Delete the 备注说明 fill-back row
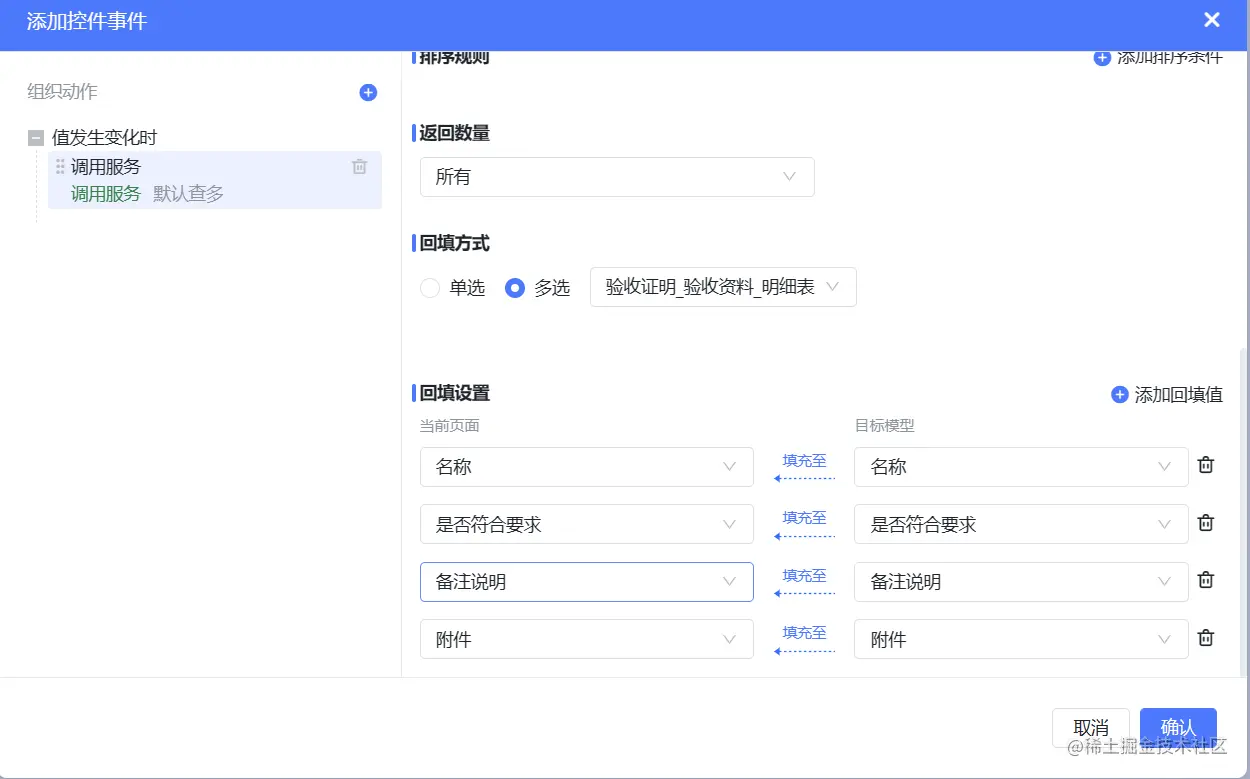 [1206, 580]
